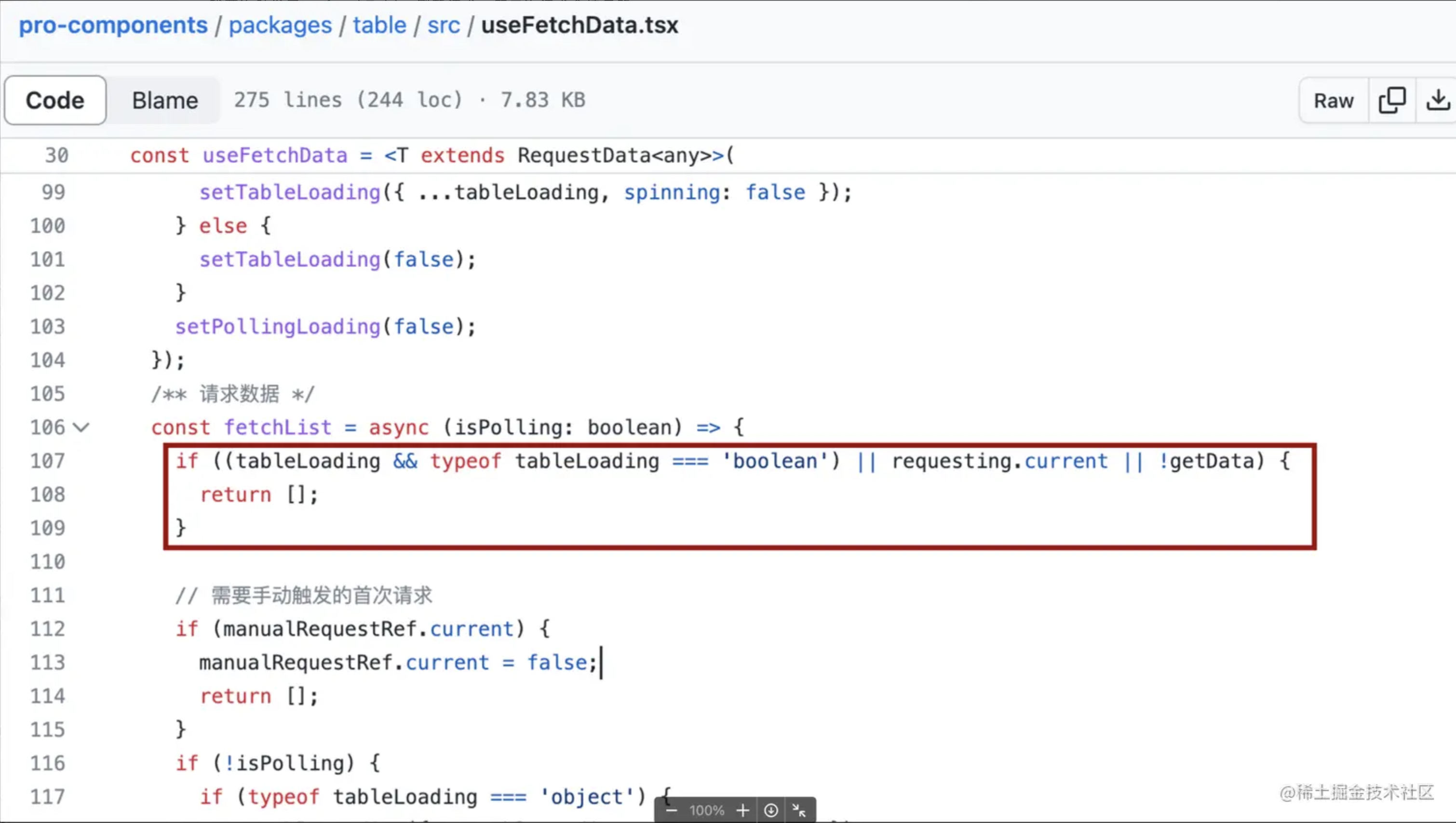Select the Code tab
1456x823 pixels.
(x=55, y=101)
